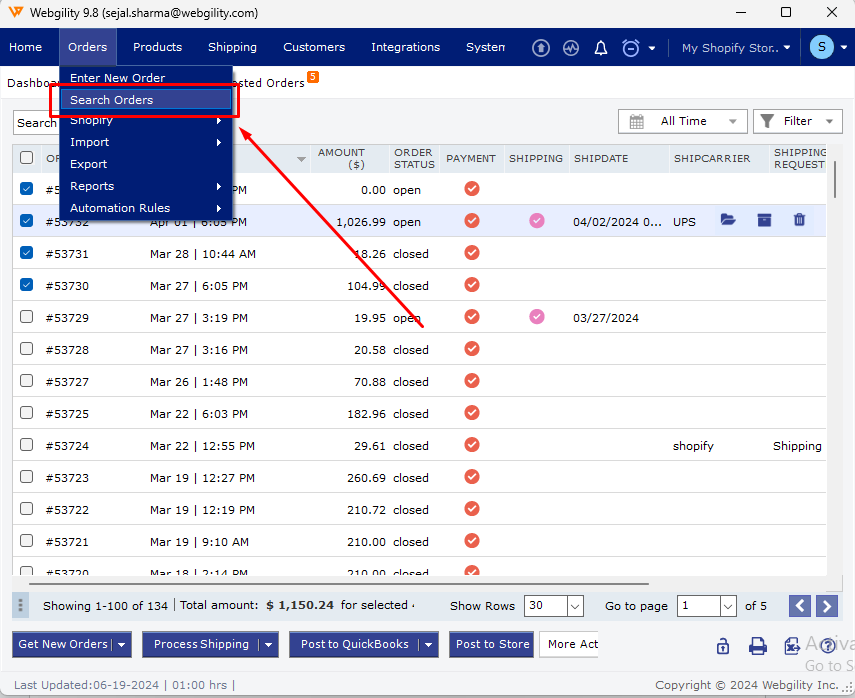The image size is (855, 698).
Task: Expand the Filter dropdown arrow
Action: (x=829, y=122)
